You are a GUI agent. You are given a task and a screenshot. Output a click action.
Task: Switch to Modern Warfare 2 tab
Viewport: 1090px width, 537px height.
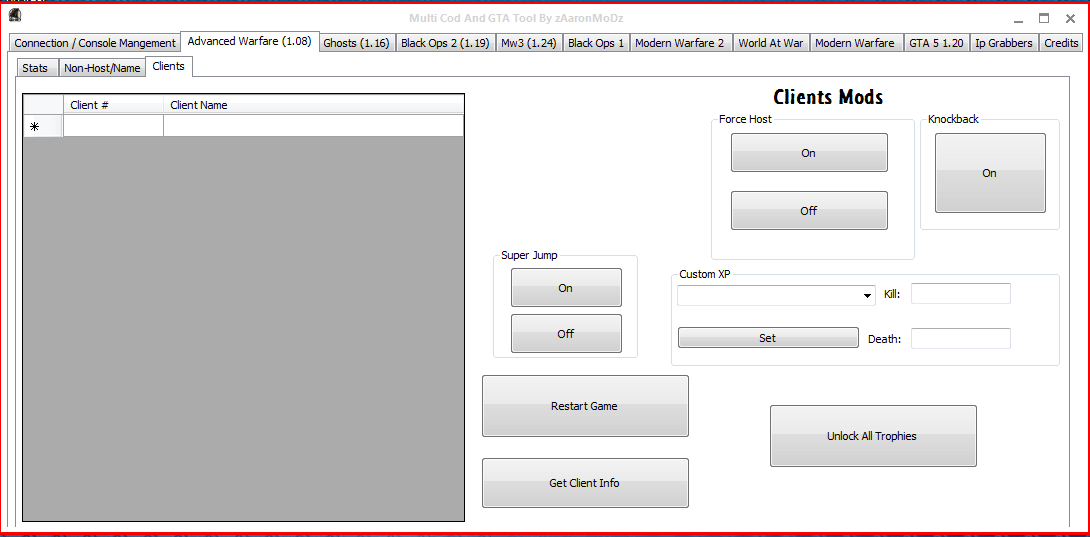click(680, 43)
